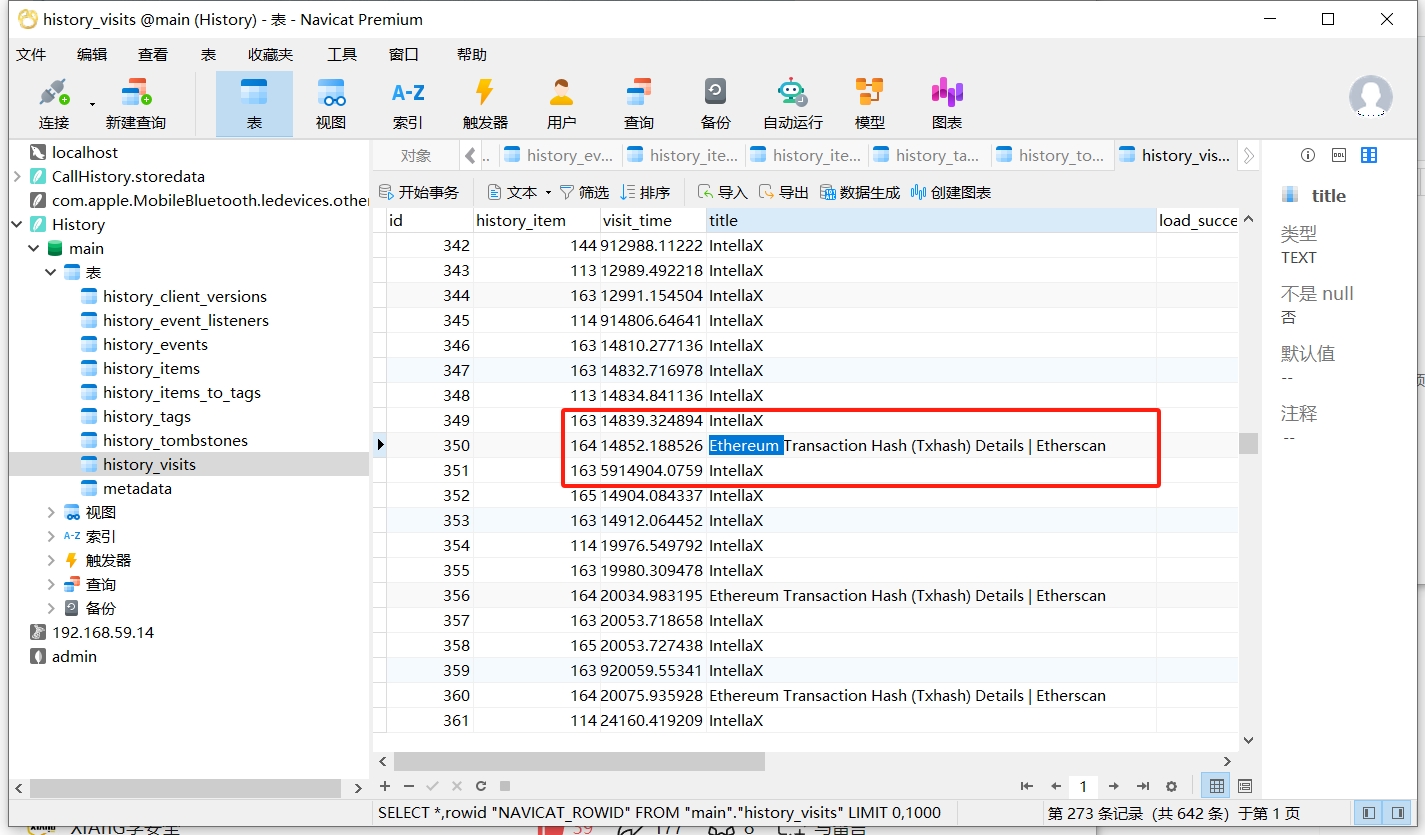Screen dimensions: 1425x835
Task: Switch to the history_to... tab
Action: (1051, 155)
